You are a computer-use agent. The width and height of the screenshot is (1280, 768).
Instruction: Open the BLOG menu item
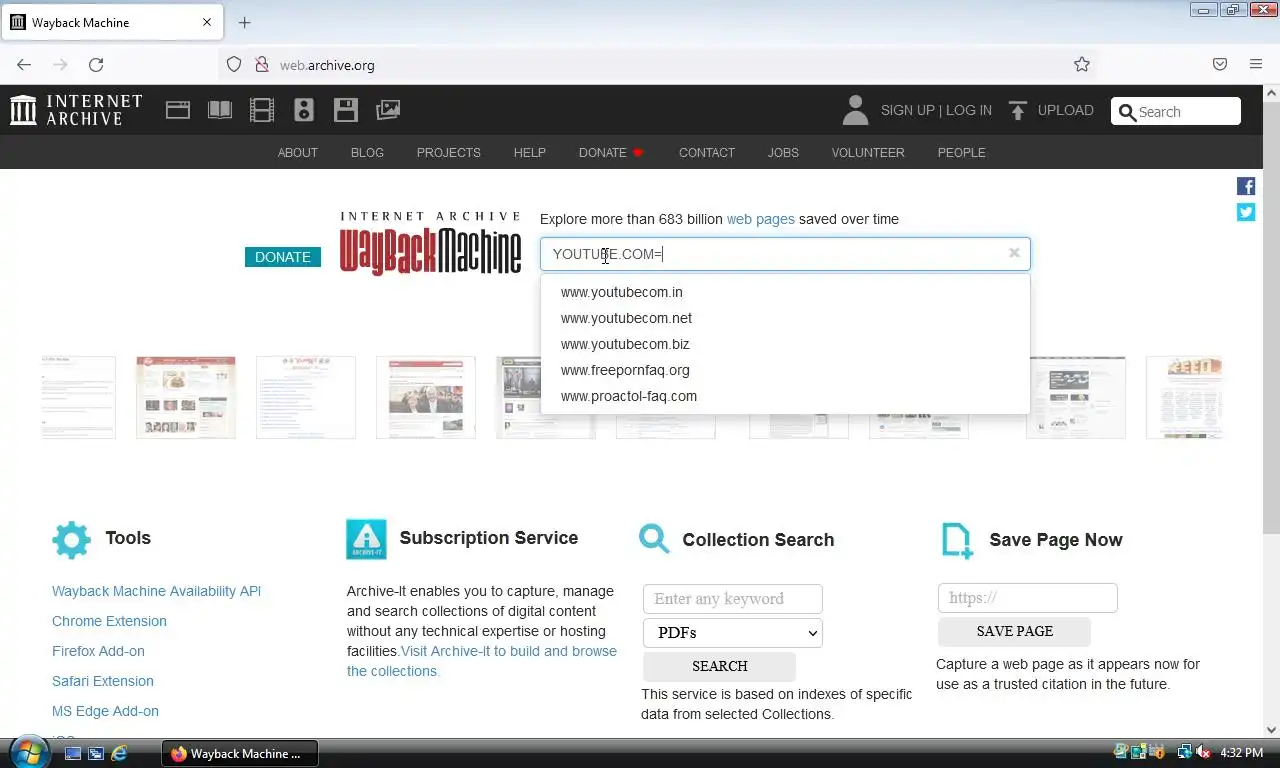point(367,153)
